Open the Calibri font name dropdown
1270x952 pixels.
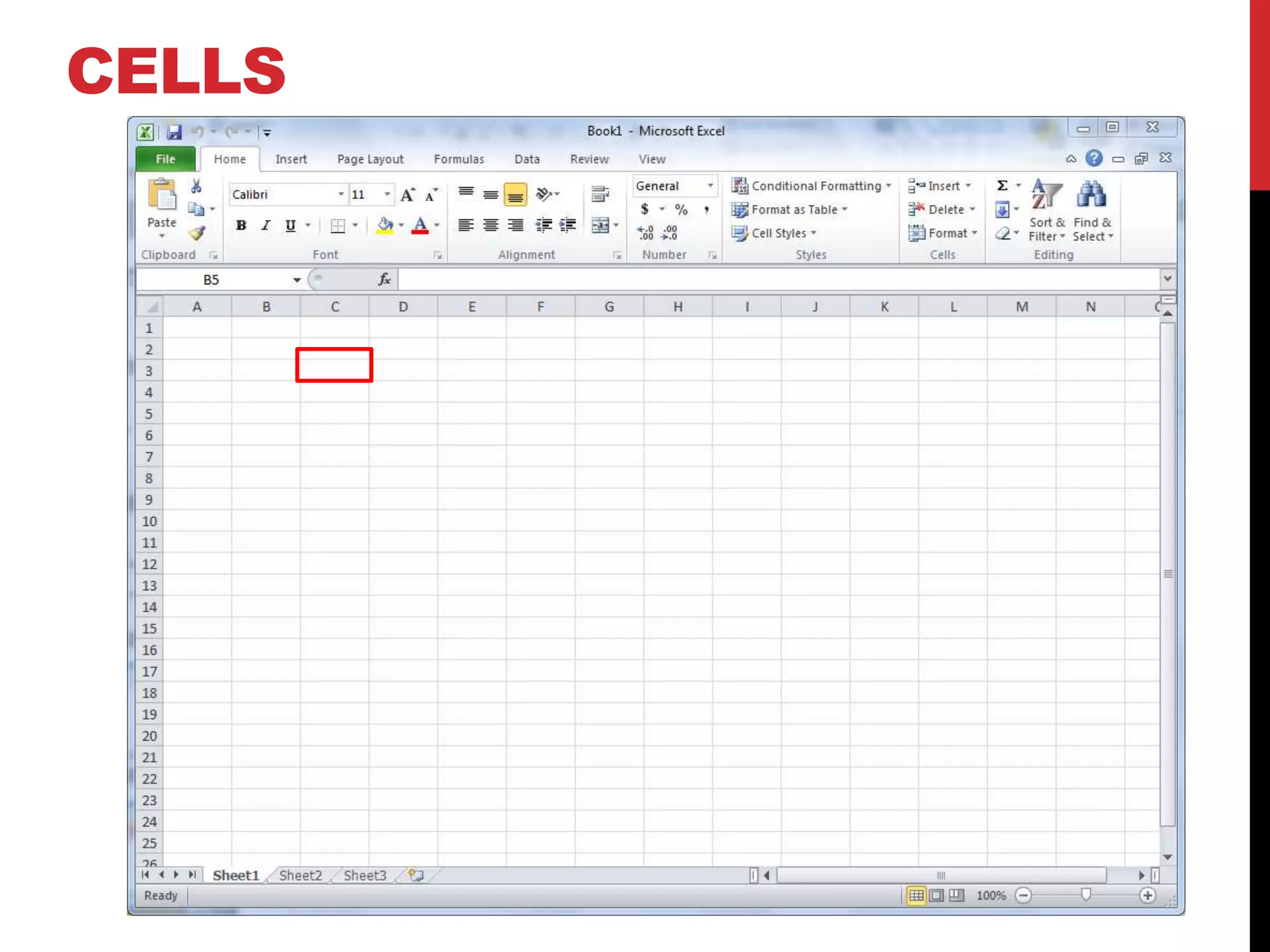(340, 195)
